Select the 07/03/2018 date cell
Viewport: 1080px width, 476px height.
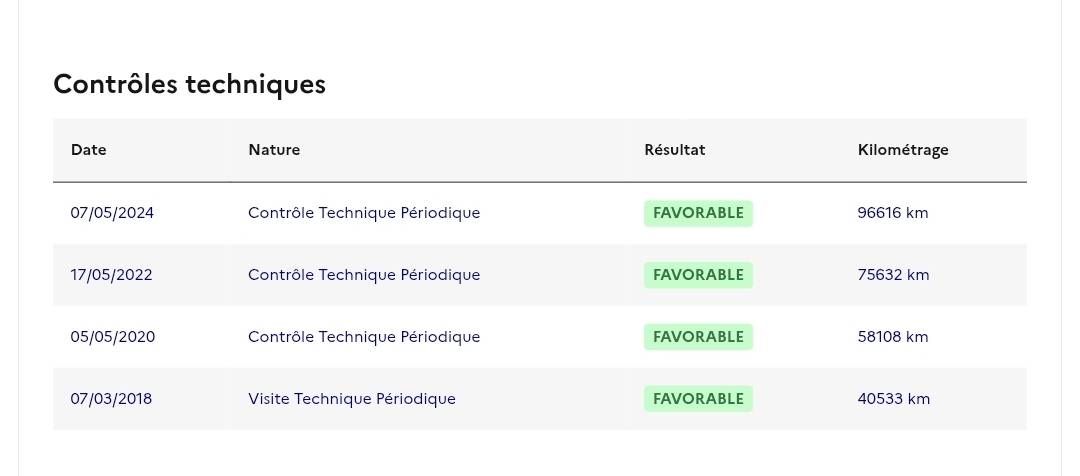(x=112, y=399)
